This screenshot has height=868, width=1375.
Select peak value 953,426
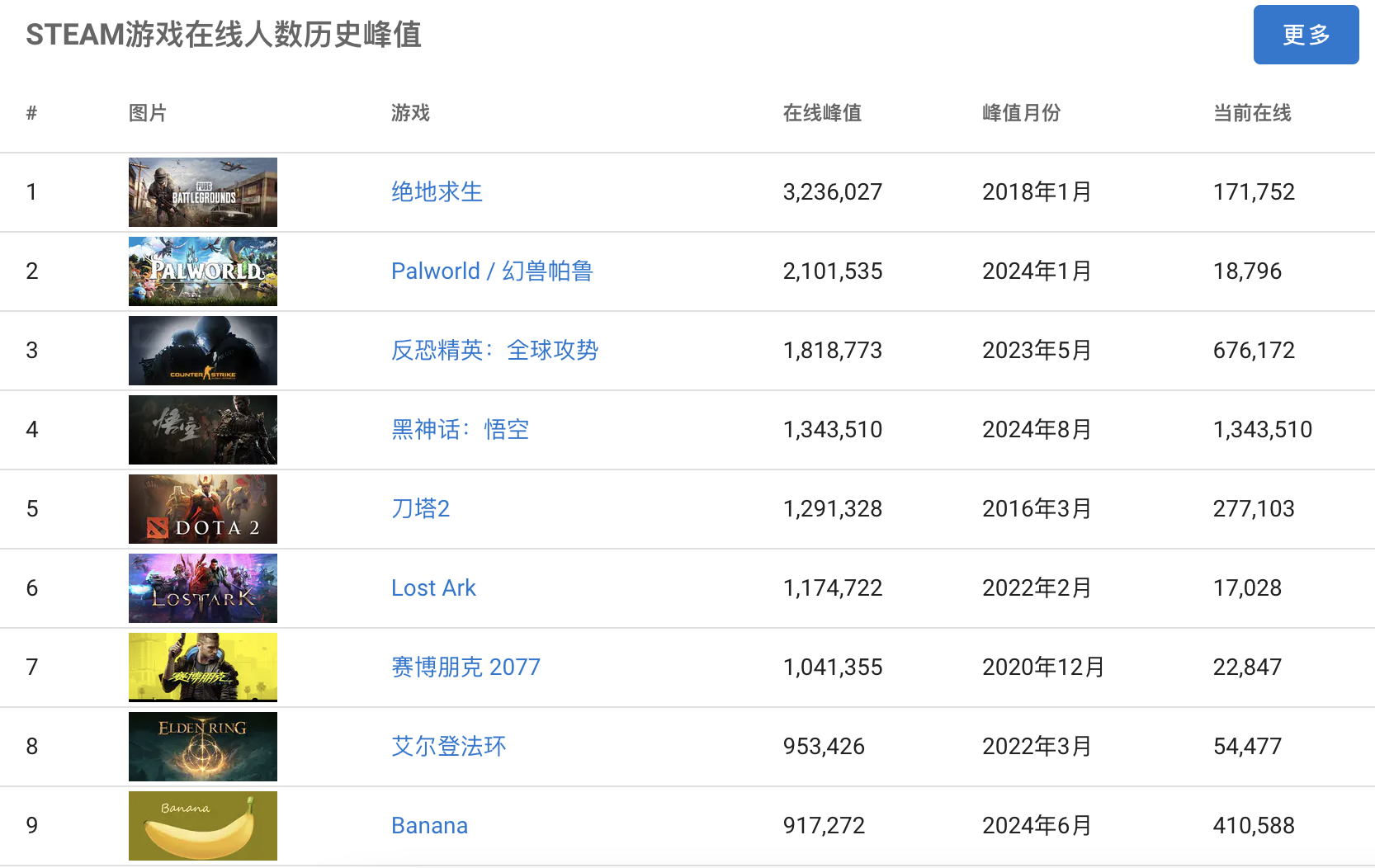[x=824, y=746]
